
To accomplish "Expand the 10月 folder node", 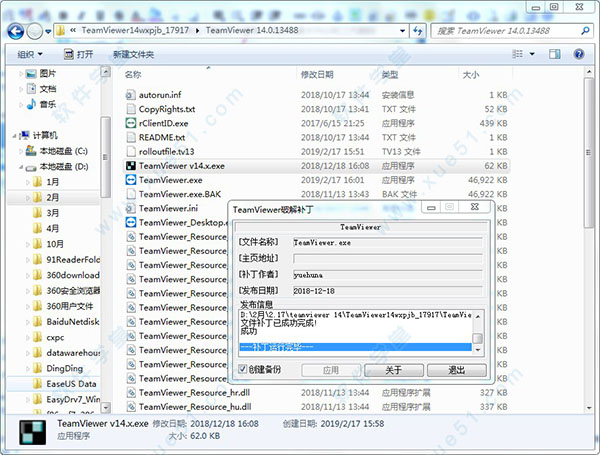I will point(28,244).
